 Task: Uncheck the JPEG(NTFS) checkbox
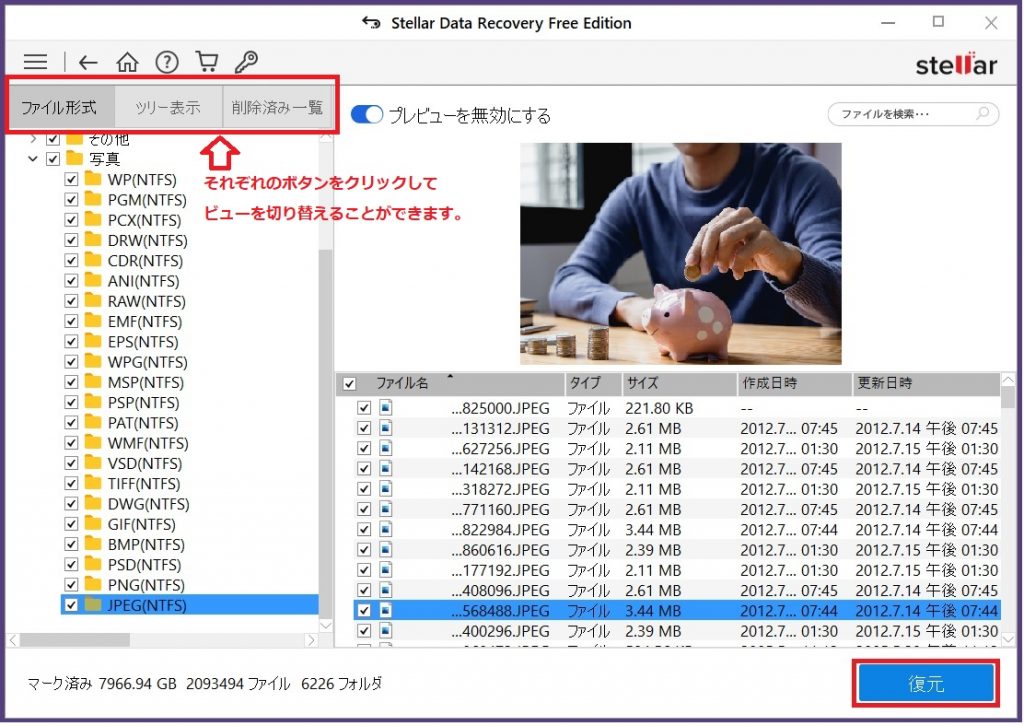click(x=71, y=605)
